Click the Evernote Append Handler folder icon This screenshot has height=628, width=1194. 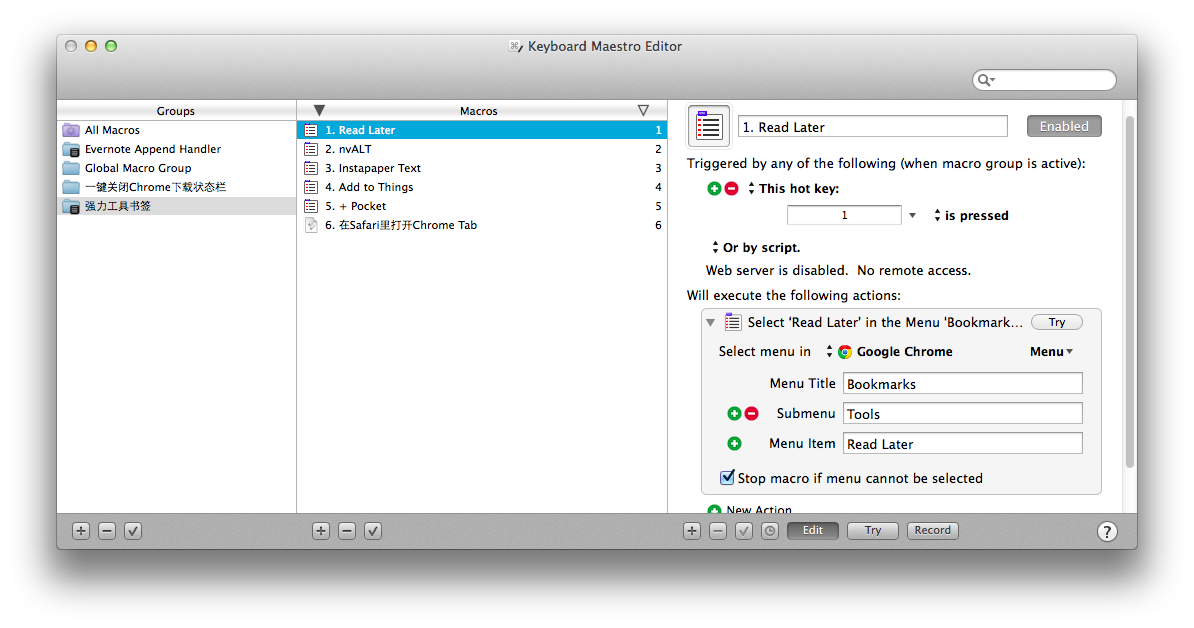pos(71,149)
